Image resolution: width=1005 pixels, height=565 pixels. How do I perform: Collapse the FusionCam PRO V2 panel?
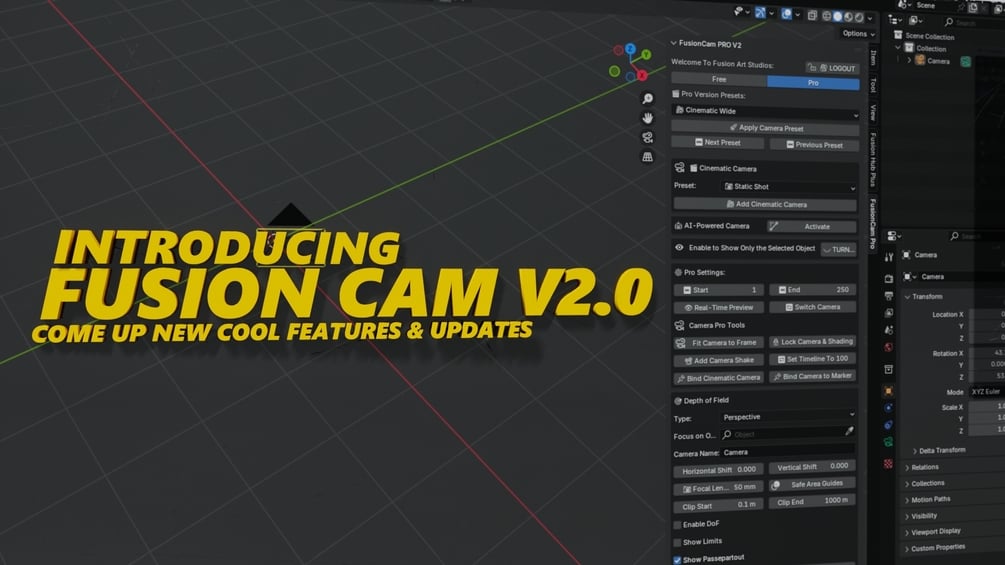[x=674, y=43]
